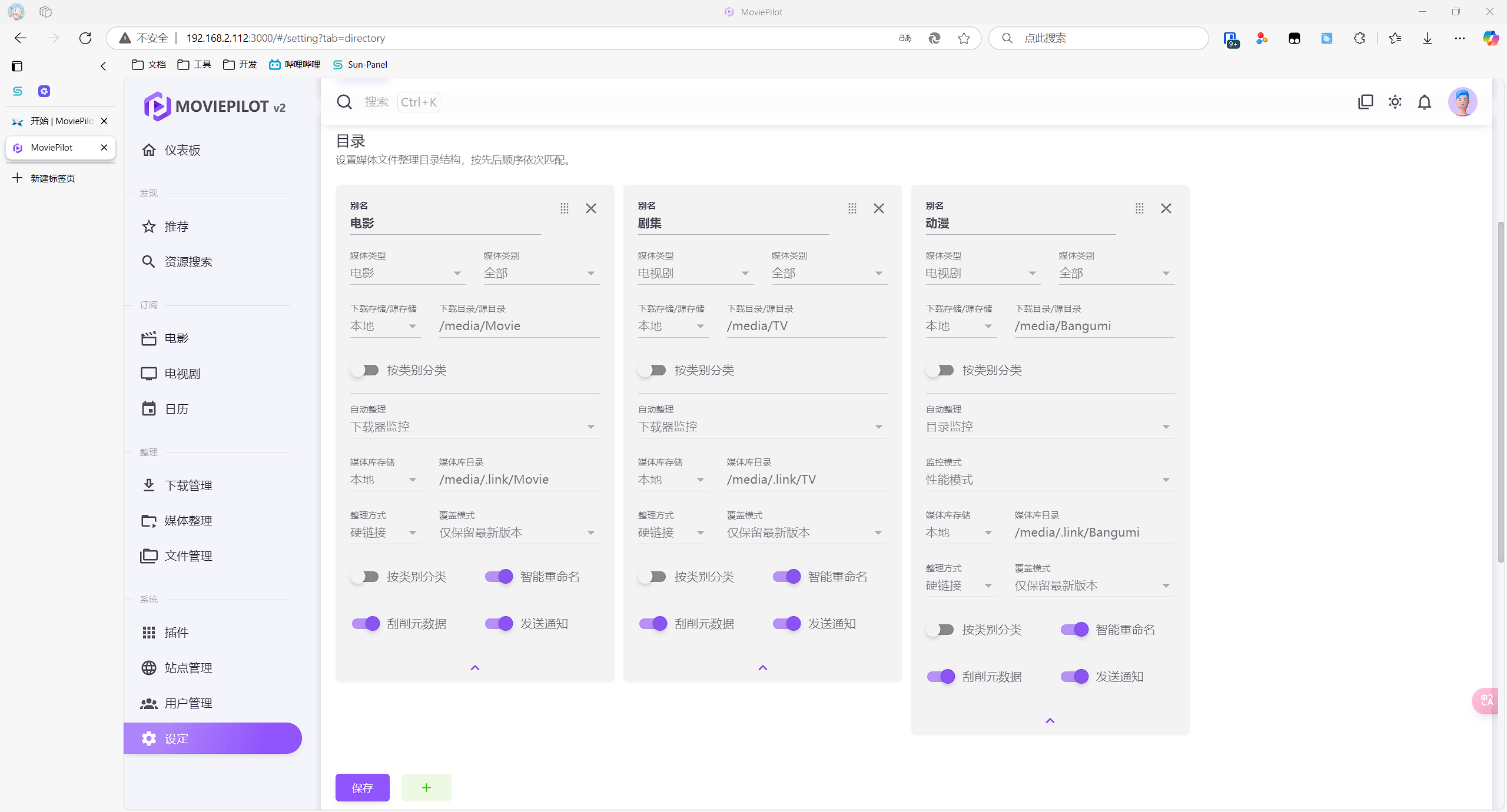Image resolution: width=1507 pixels, height=812 pixels.
Task: Collapse 电影 card with bottom chevron
Action: [x=475, y=668]
